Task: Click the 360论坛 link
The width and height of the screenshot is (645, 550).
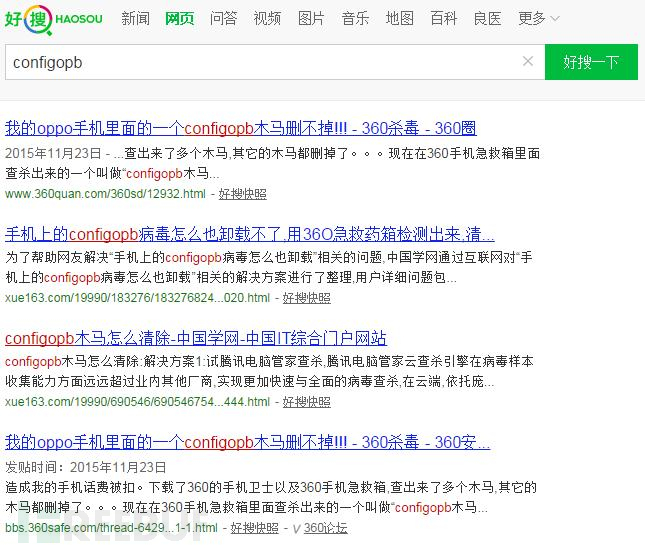Action: (x=325, y=528)
